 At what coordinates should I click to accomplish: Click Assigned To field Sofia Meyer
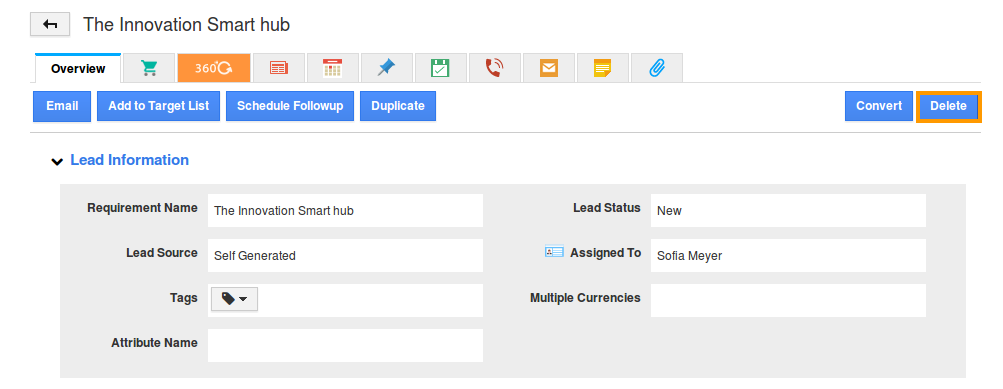coord(788,255)
